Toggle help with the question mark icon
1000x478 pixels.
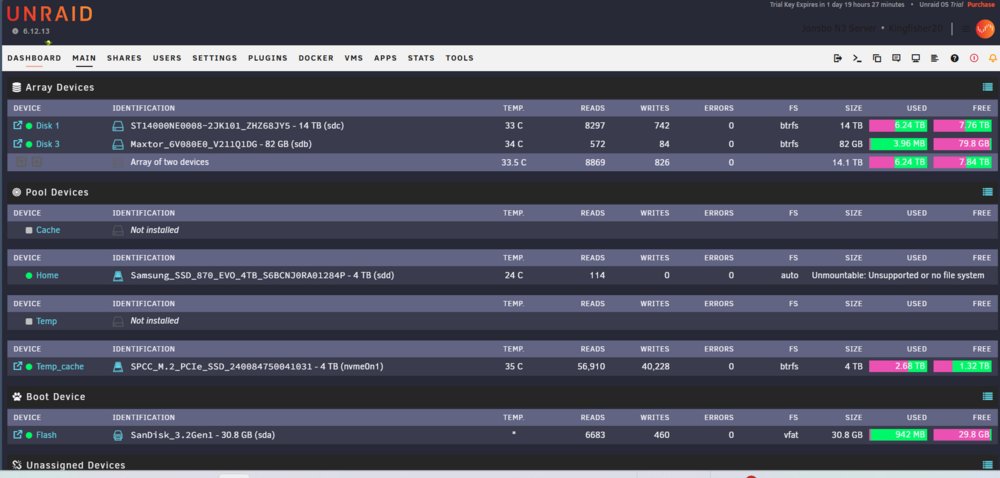(955, 58)
